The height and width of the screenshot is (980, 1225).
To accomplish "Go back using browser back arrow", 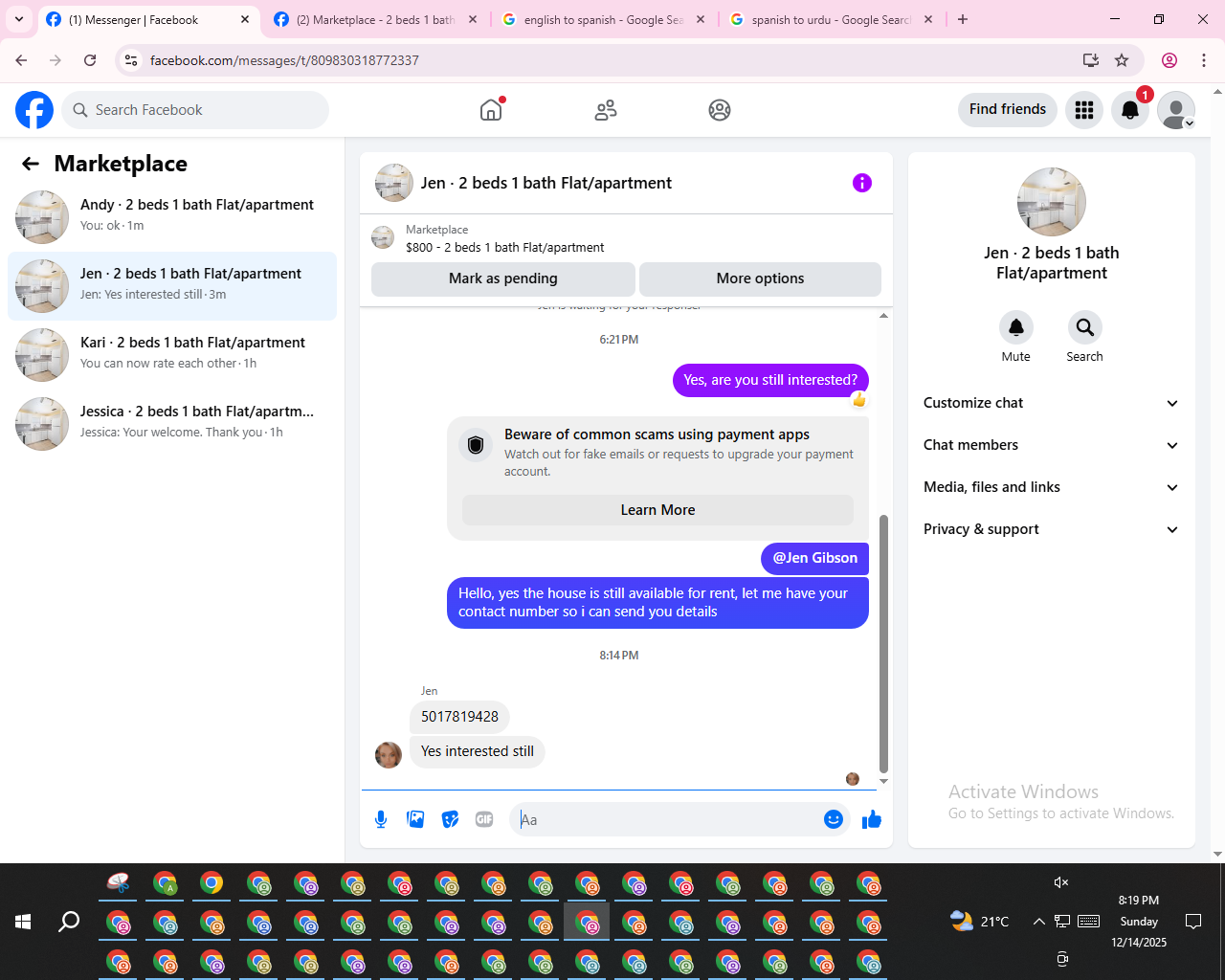I will (x=21, y=60).
